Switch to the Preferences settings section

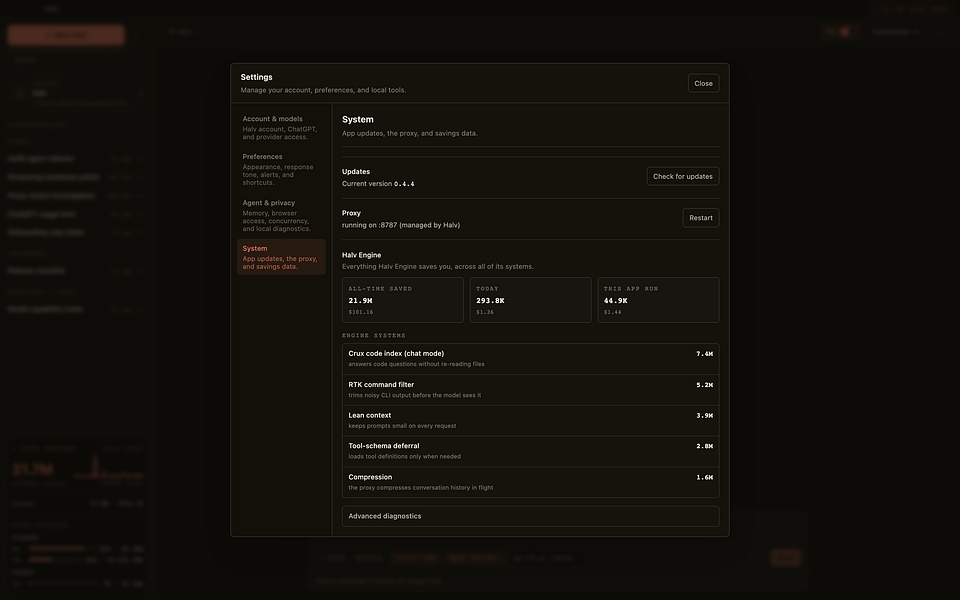coord(280,169)
